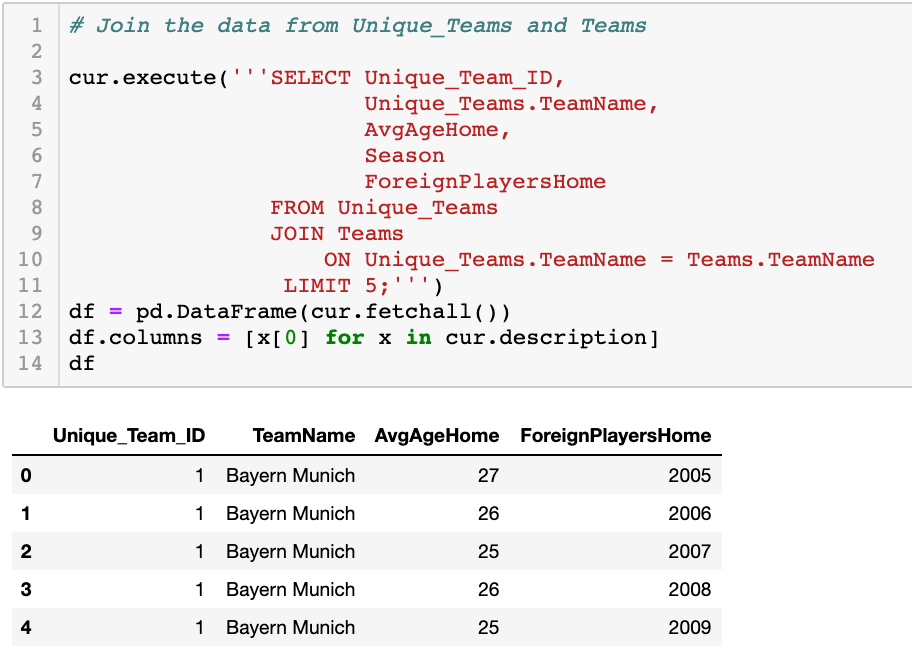This screenshot has width=912, height=662.
Task: Click the value 2005 in the first row
Action: point(689,475)
